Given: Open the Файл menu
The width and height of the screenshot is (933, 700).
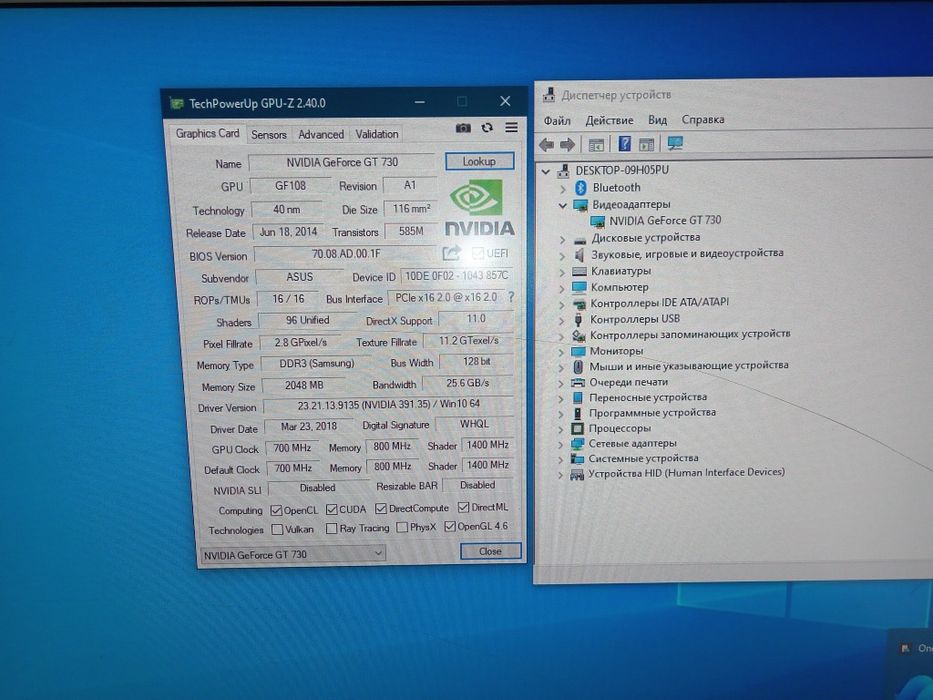Looking at the screenshot, I should [557, 121].
